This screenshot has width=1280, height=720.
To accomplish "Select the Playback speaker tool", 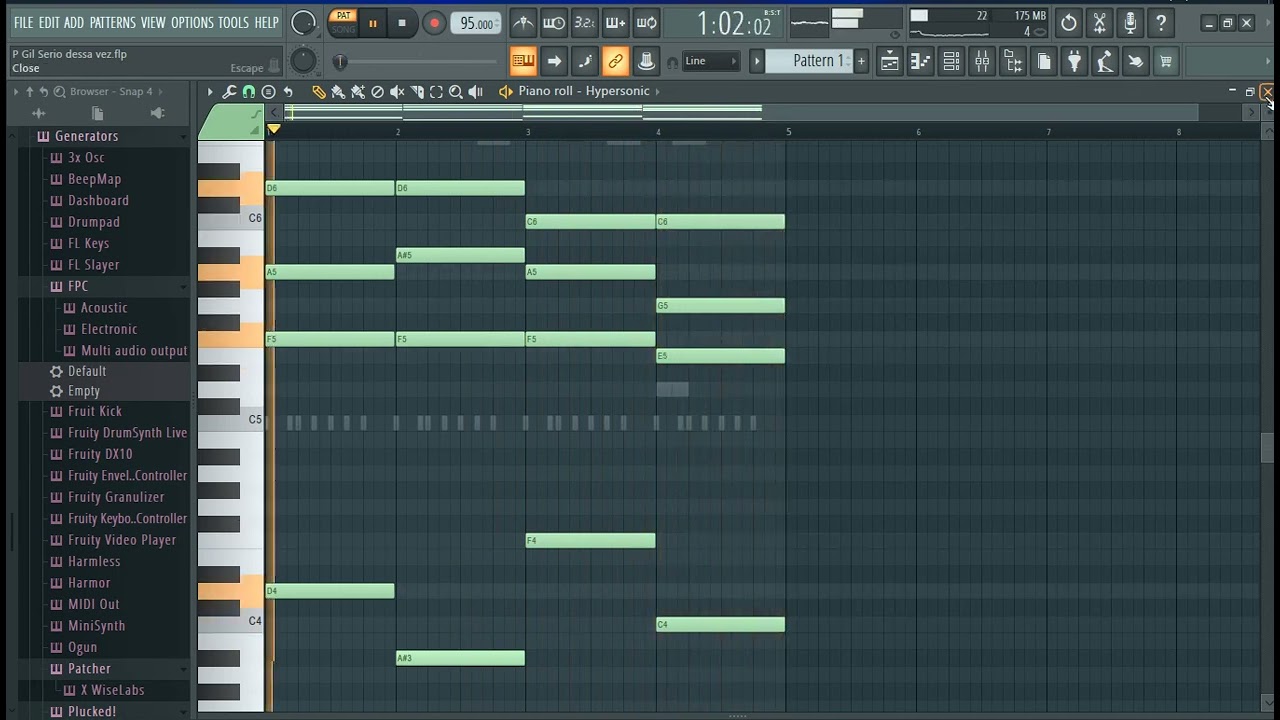I will pos(476,92).
